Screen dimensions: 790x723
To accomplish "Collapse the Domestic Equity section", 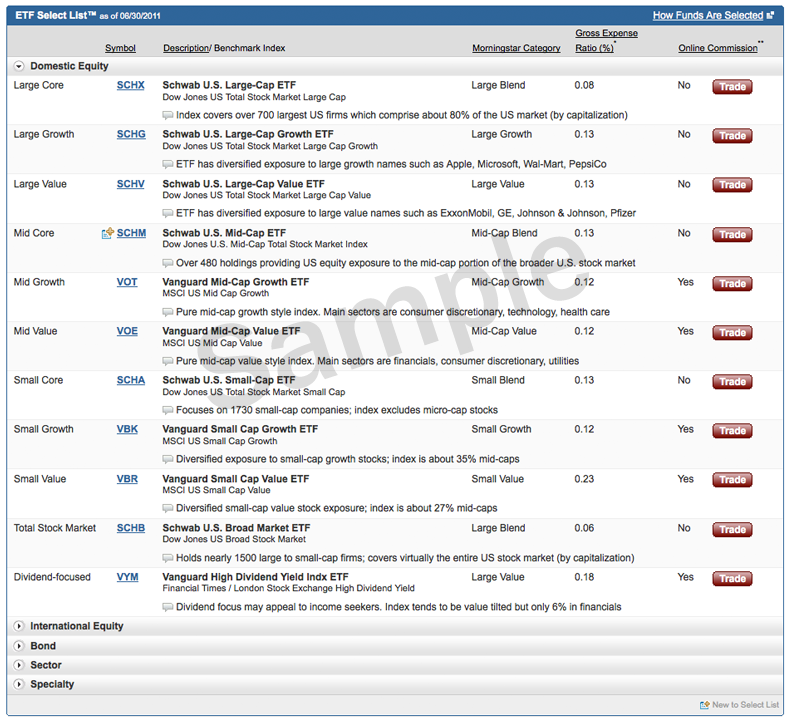I will click(x=19, y=66).
